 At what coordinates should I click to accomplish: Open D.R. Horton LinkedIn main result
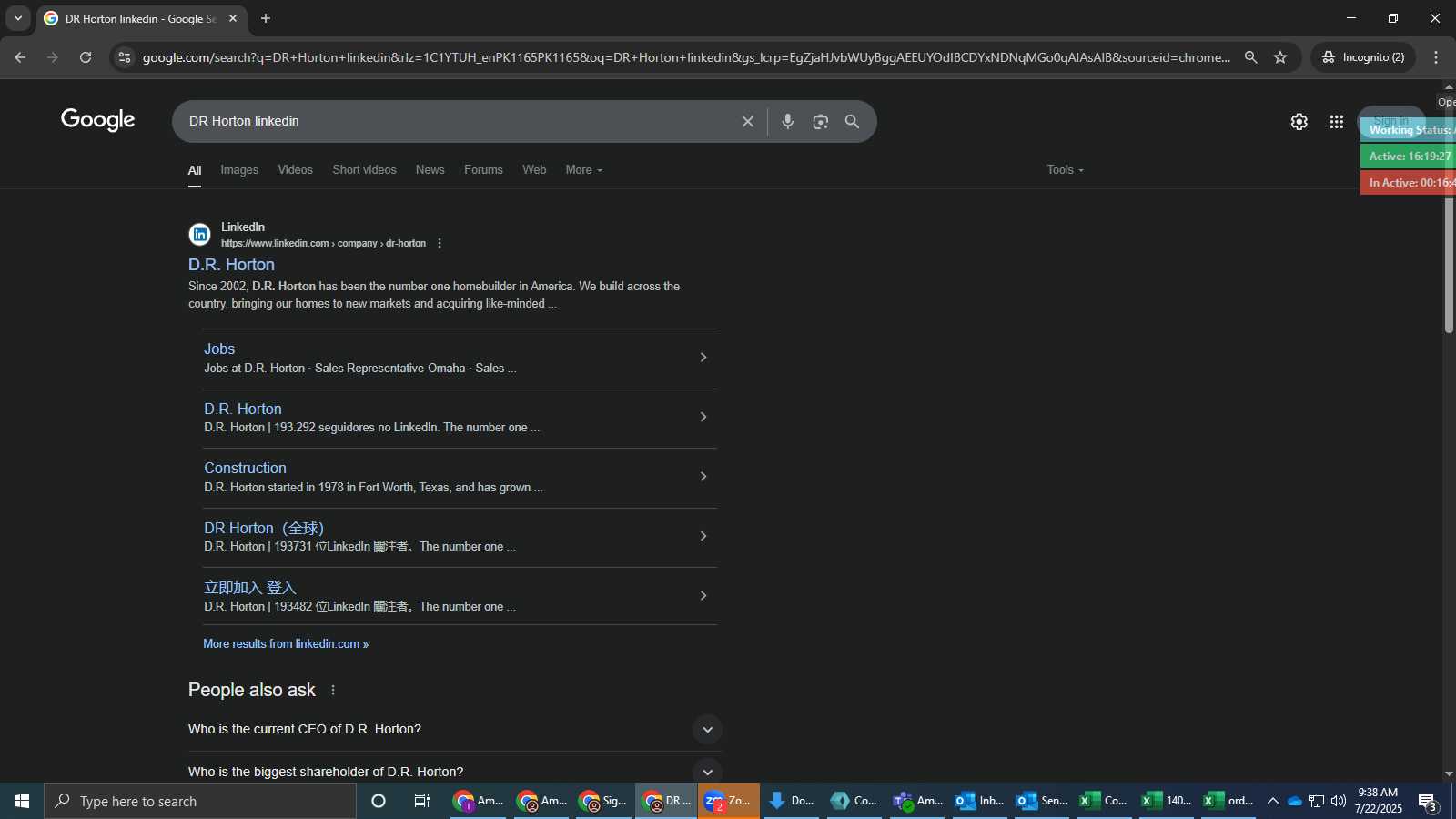tap(231, 265)
